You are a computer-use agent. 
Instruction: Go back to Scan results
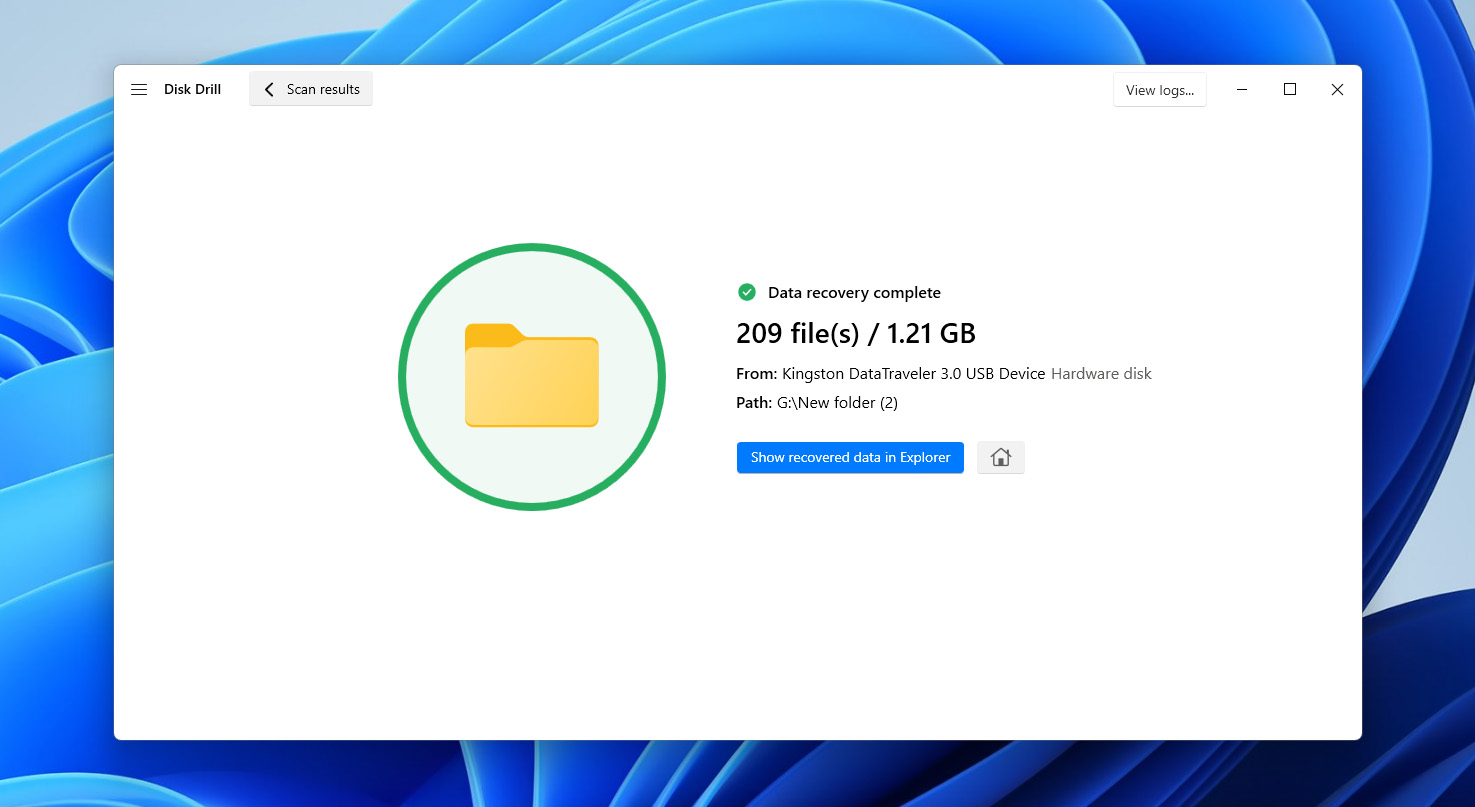tap(311, 89)
